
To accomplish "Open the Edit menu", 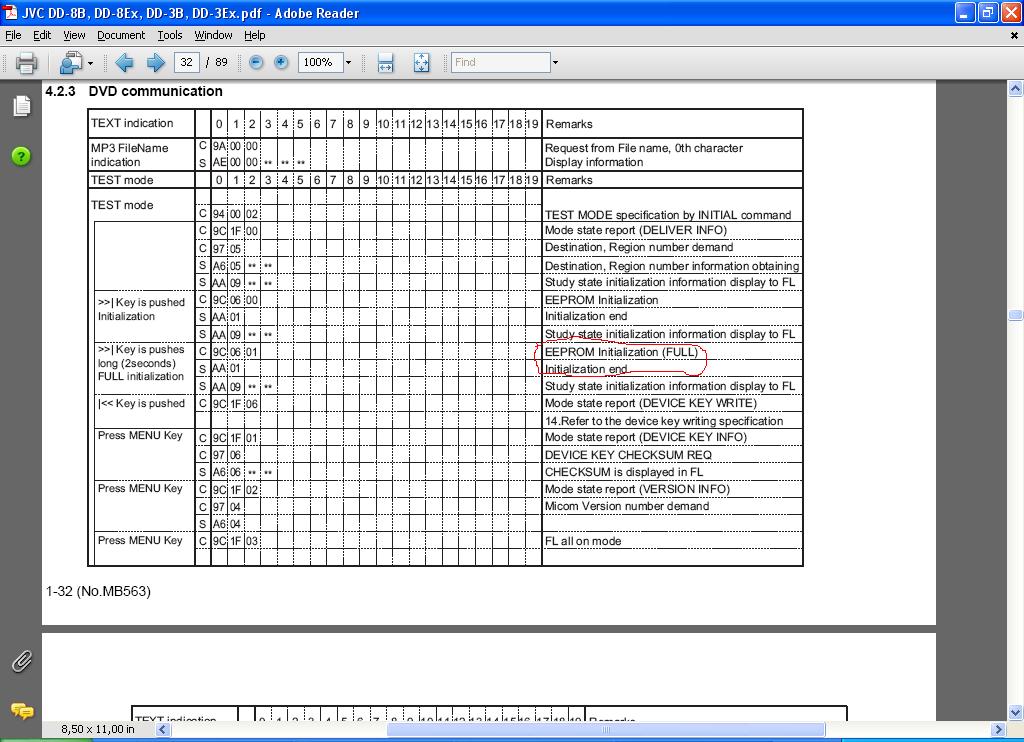I will pyautogui.click(x=42, y=35).
